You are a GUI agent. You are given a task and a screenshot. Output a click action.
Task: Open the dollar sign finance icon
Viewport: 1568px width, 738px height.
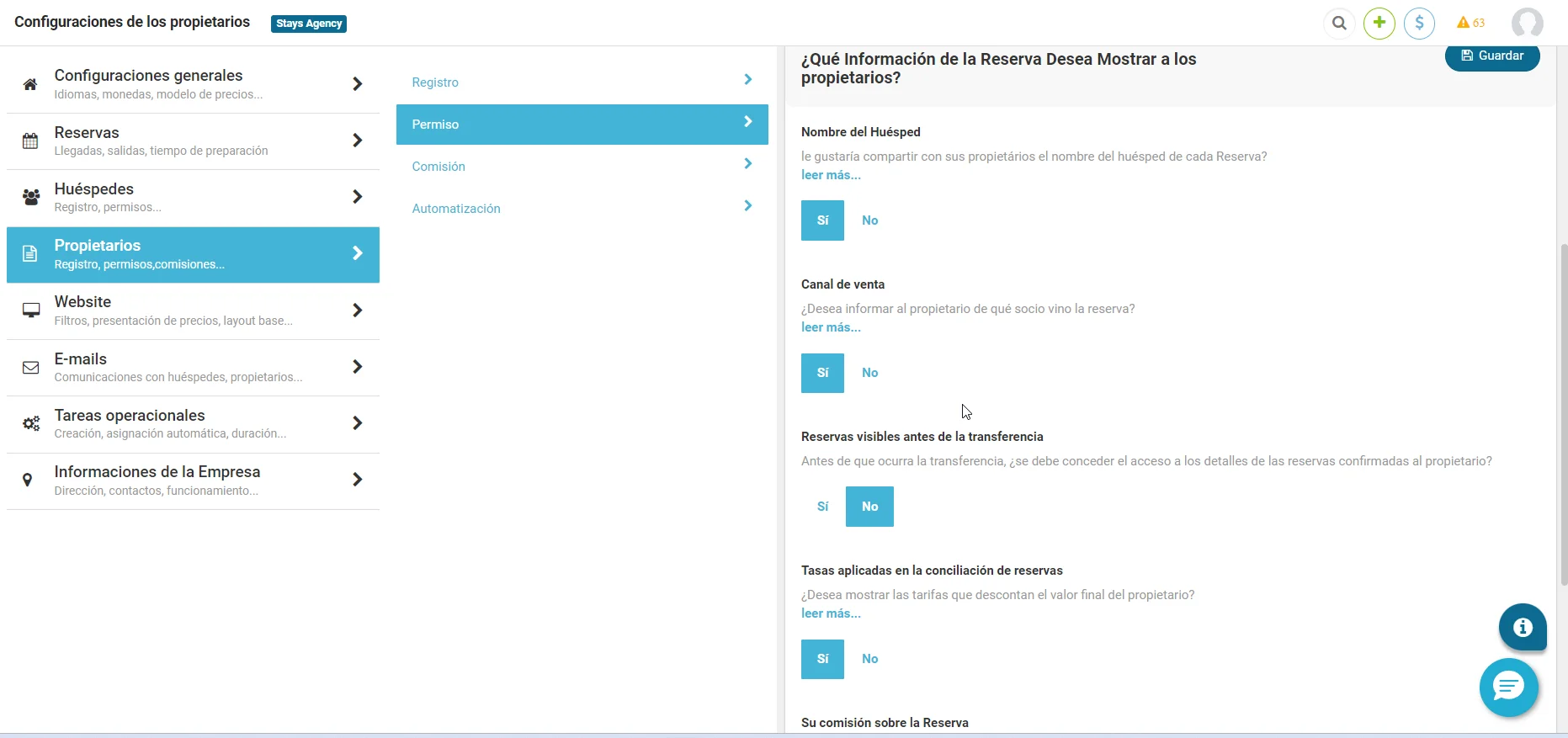(1420, 23)
